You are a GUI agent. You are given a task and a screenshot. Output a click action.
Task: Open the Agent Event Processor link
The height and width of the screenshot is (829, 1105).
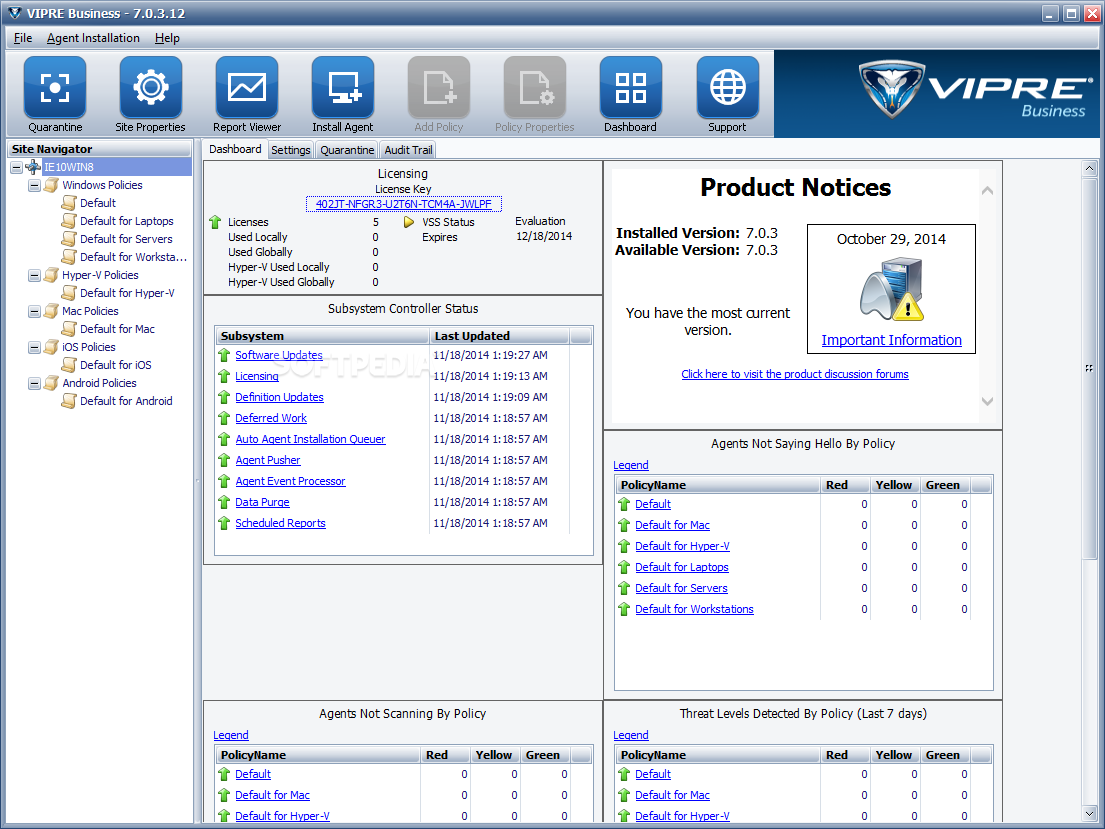click(290, 481)
